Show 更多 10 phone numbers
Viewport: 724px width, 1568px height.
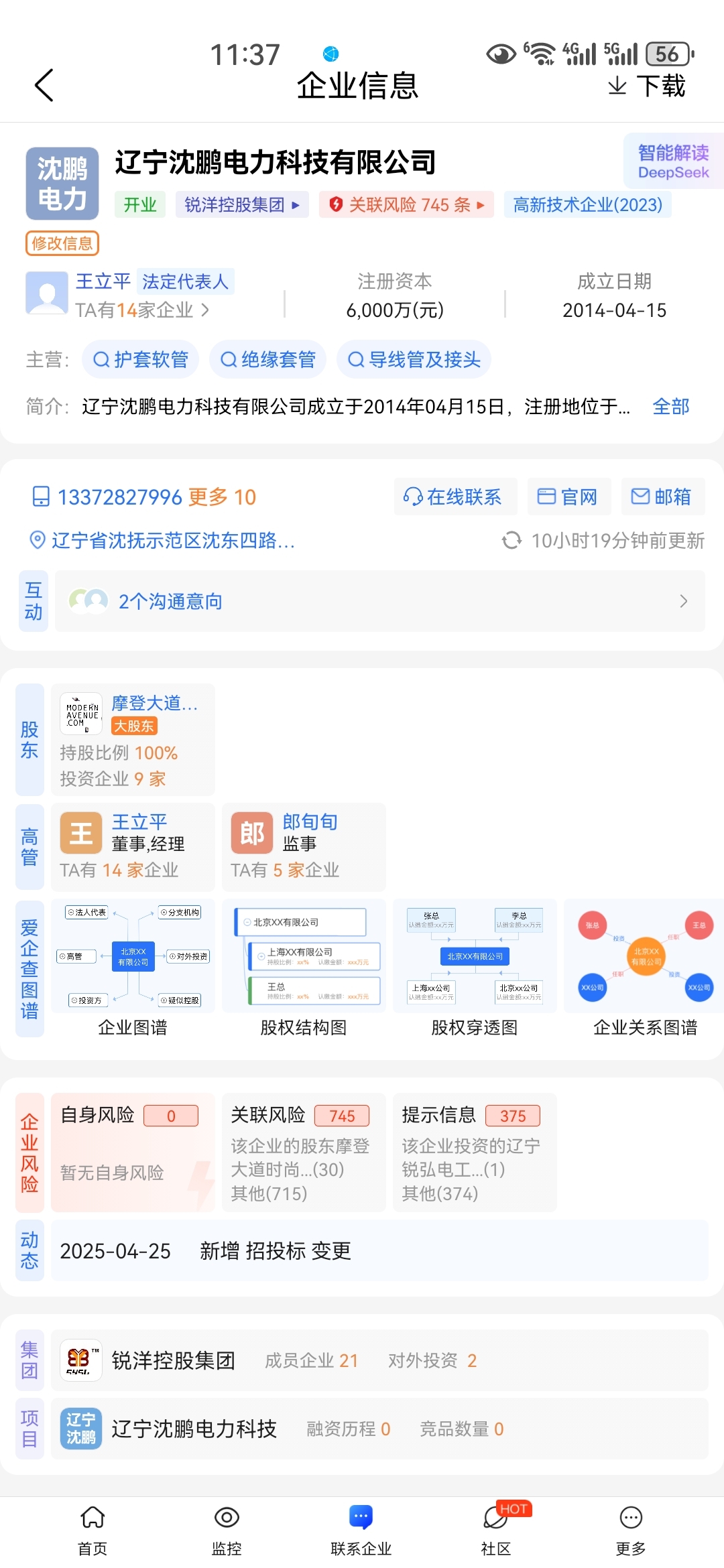[x=222, y=497]
